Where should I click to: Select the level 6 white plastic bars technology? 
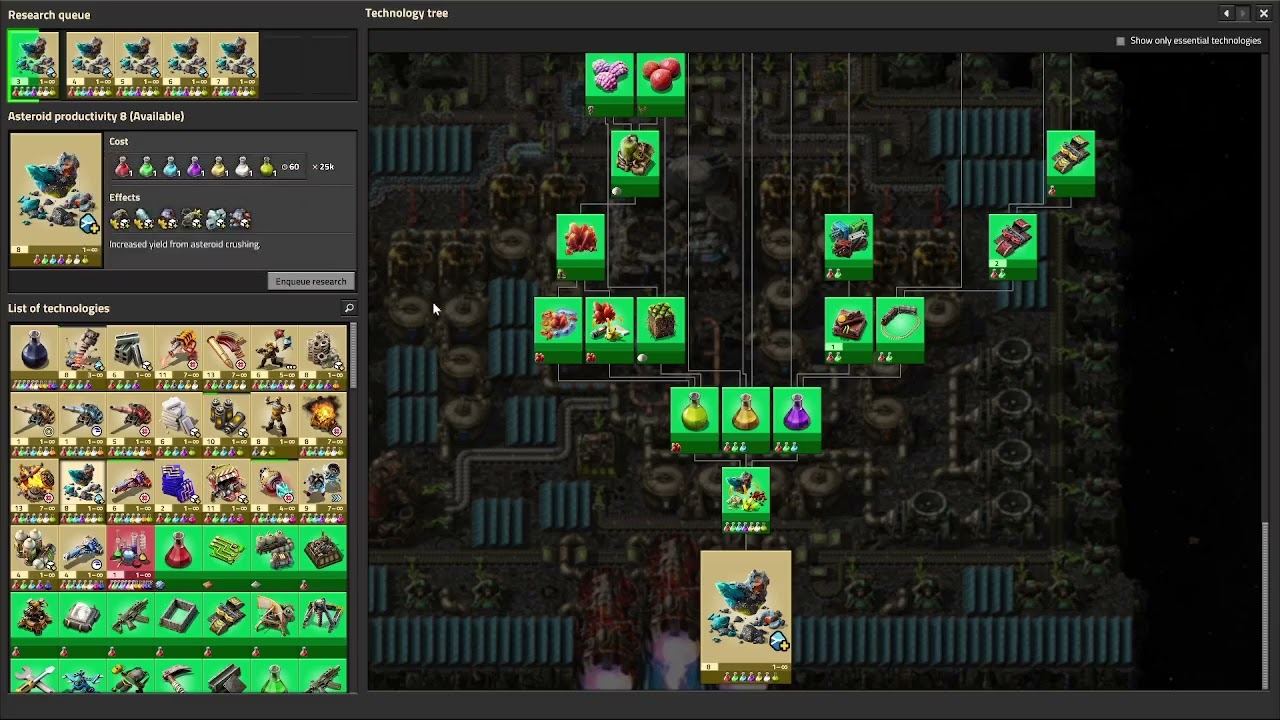point(178,424)
